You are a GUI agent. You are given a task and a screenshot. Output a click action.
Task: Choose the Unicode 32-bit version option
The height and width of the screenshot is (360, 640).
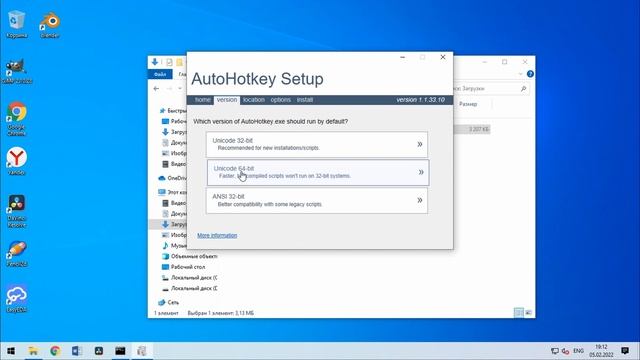(x=317, y=144)
